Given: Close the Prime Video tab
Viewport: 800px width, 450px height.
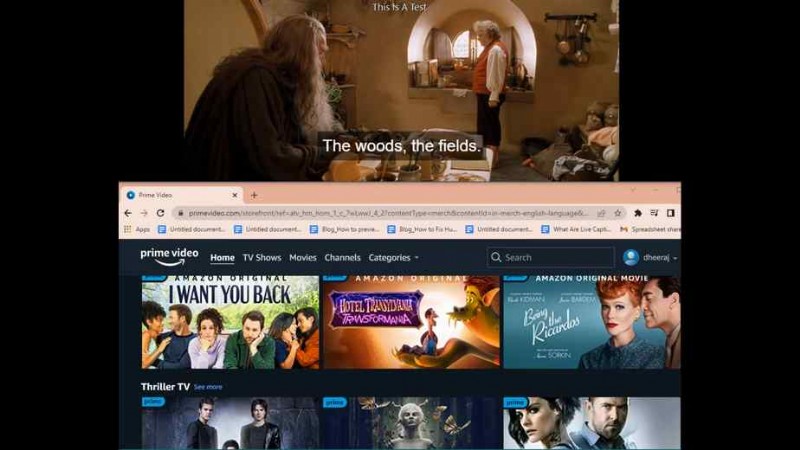Looking at the screenshot, I should [235, 195].
